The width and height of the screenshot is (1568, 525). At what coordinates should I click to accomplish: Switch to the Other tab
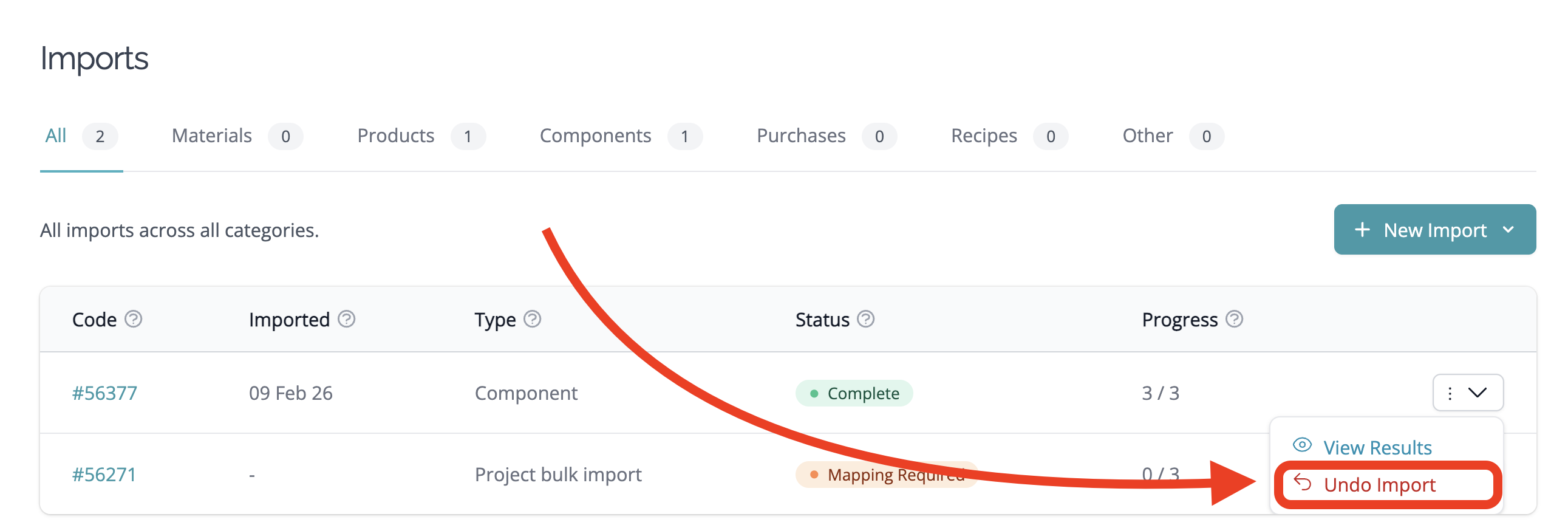pyautogui.click(x=1173, y=136)
